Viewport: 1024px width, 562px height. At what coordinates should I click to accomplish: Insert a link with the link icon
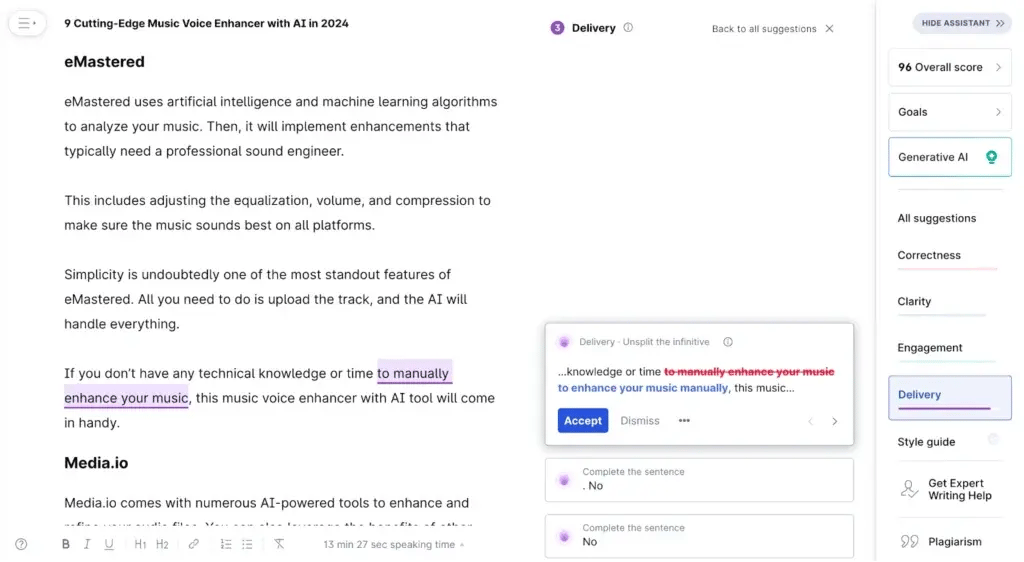point(194,545)
